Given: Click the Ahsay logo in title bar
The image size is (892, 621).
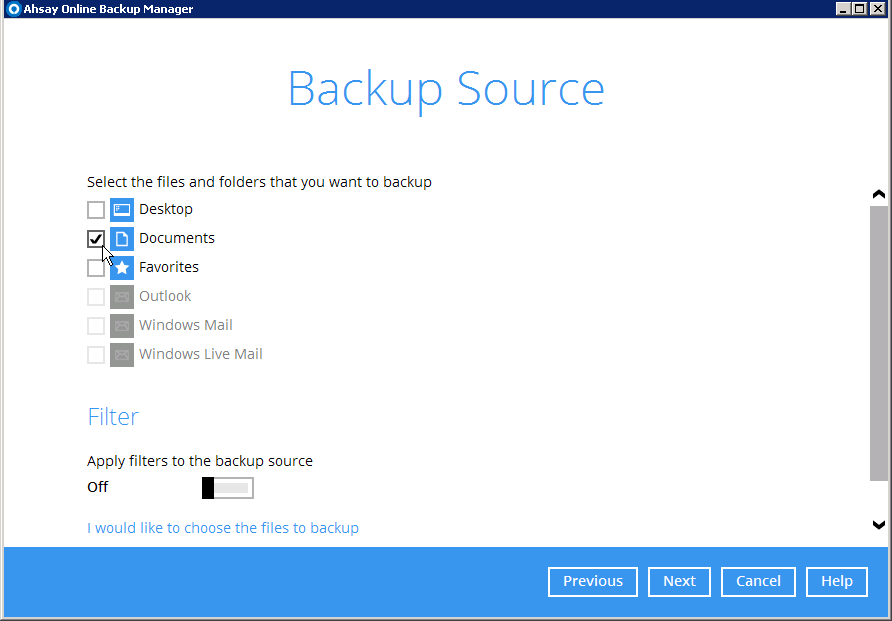Looking at the screenshot, I should 14,9.
